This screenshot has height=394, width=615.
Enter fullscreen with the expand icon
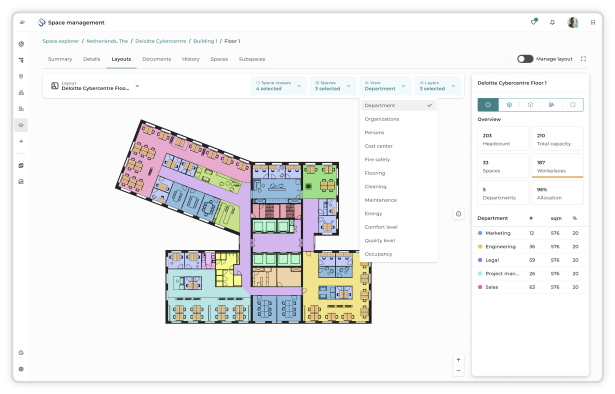point(583,59)
